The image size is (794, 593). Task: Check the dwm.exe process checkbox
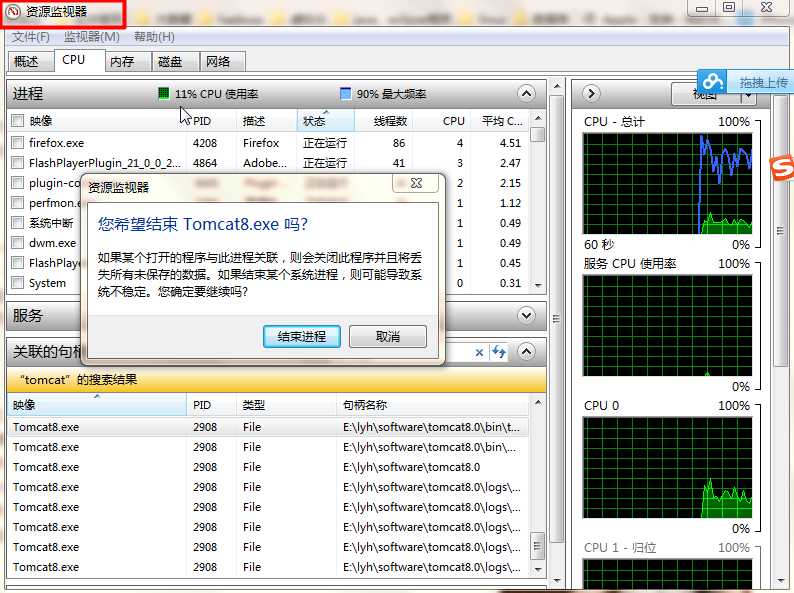point(18,243)
